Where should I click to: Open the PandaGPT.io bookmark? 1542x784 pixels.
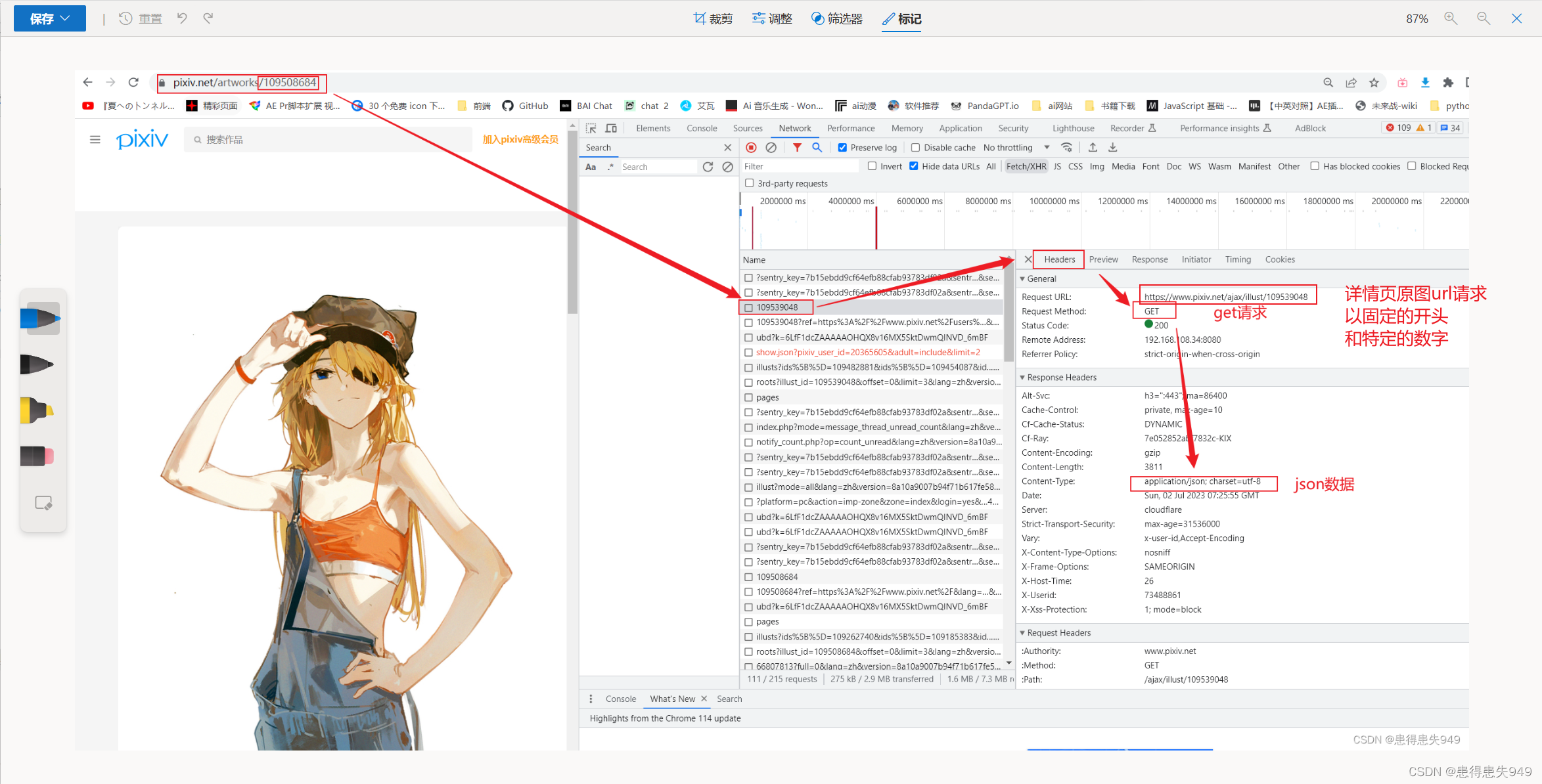[985, 106]
